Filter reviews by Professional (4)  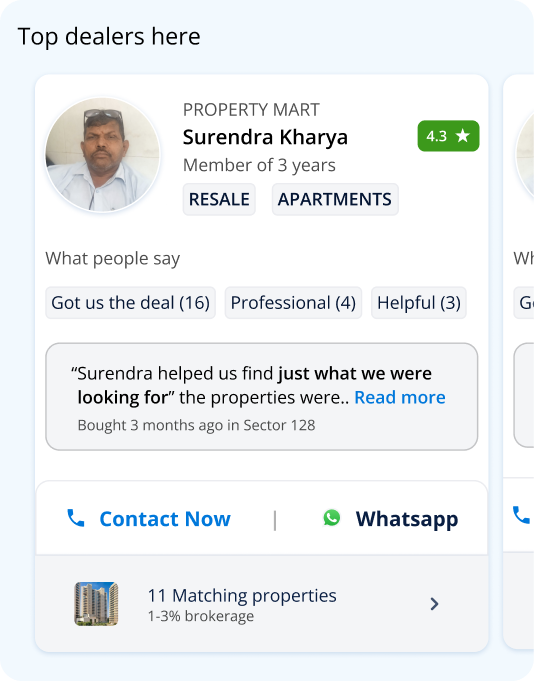pos(293,303)
